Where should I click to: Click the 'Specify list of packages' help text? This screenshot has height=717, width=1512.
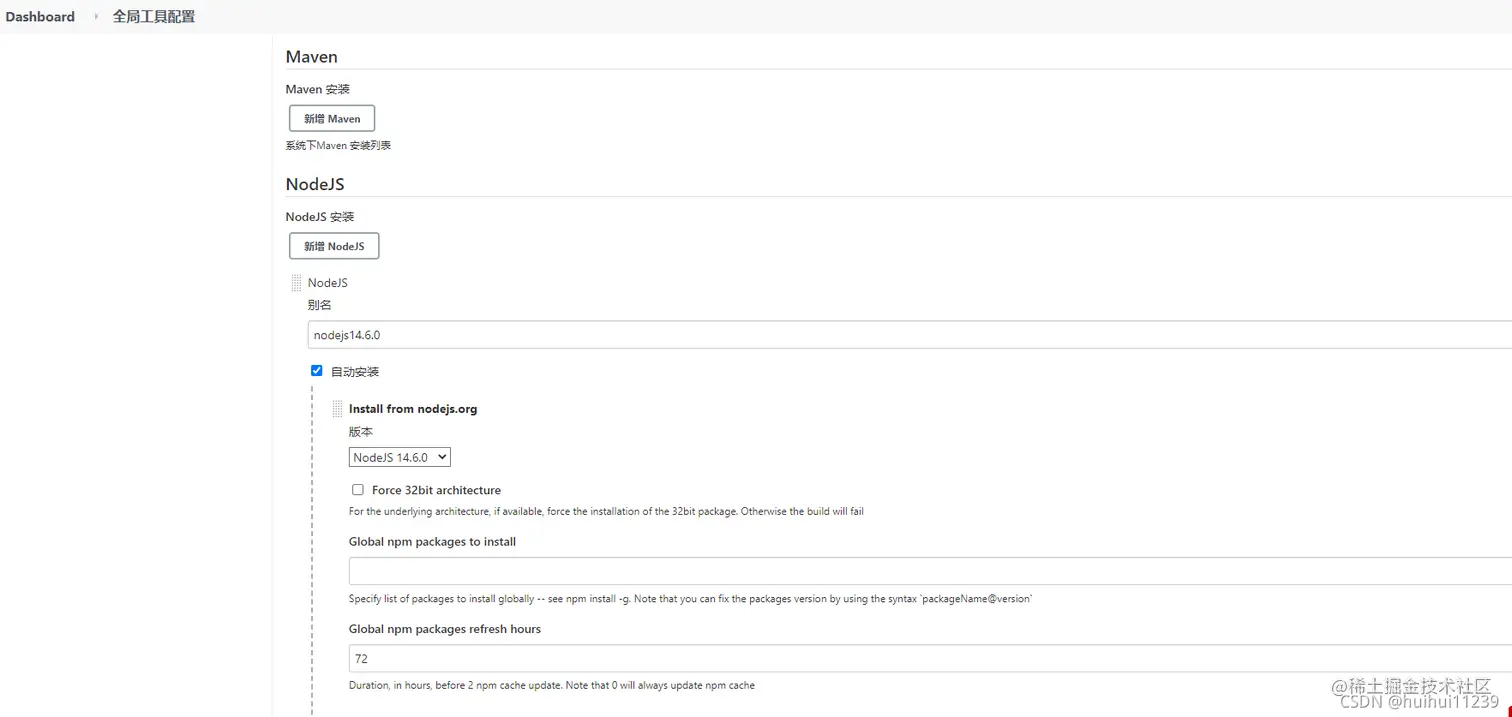690,599
